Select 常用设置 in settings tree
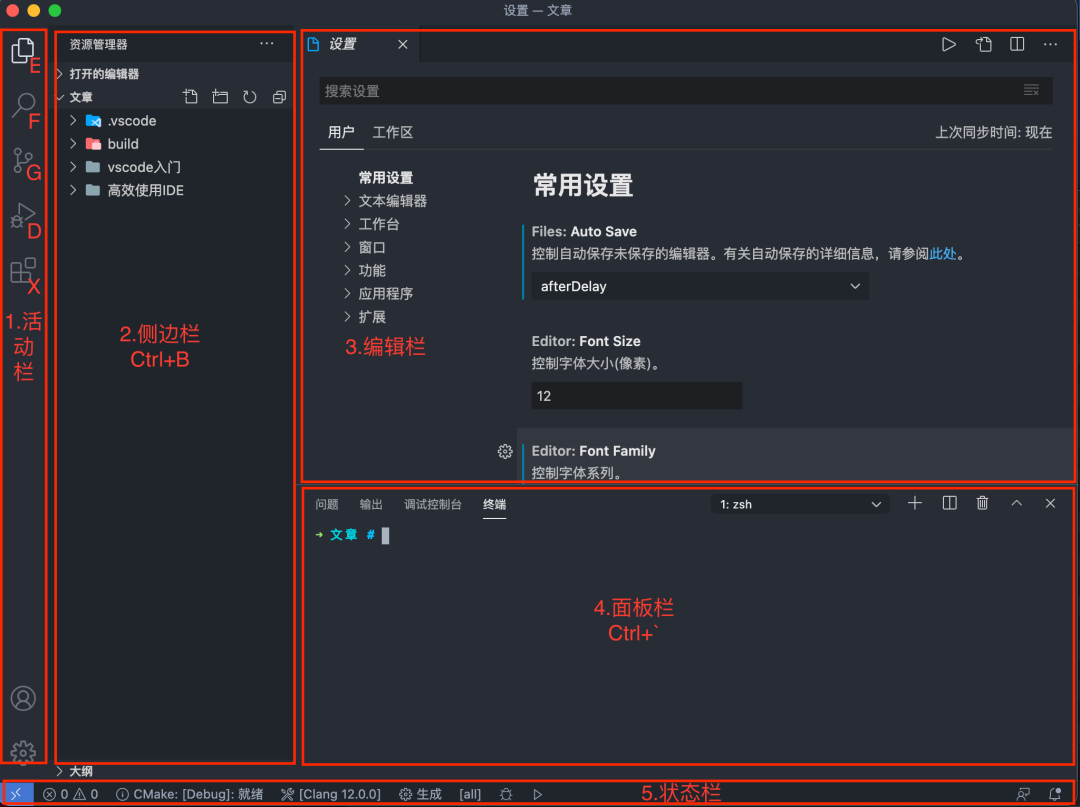Screen dimensions: 1080x807 (386, 178)
